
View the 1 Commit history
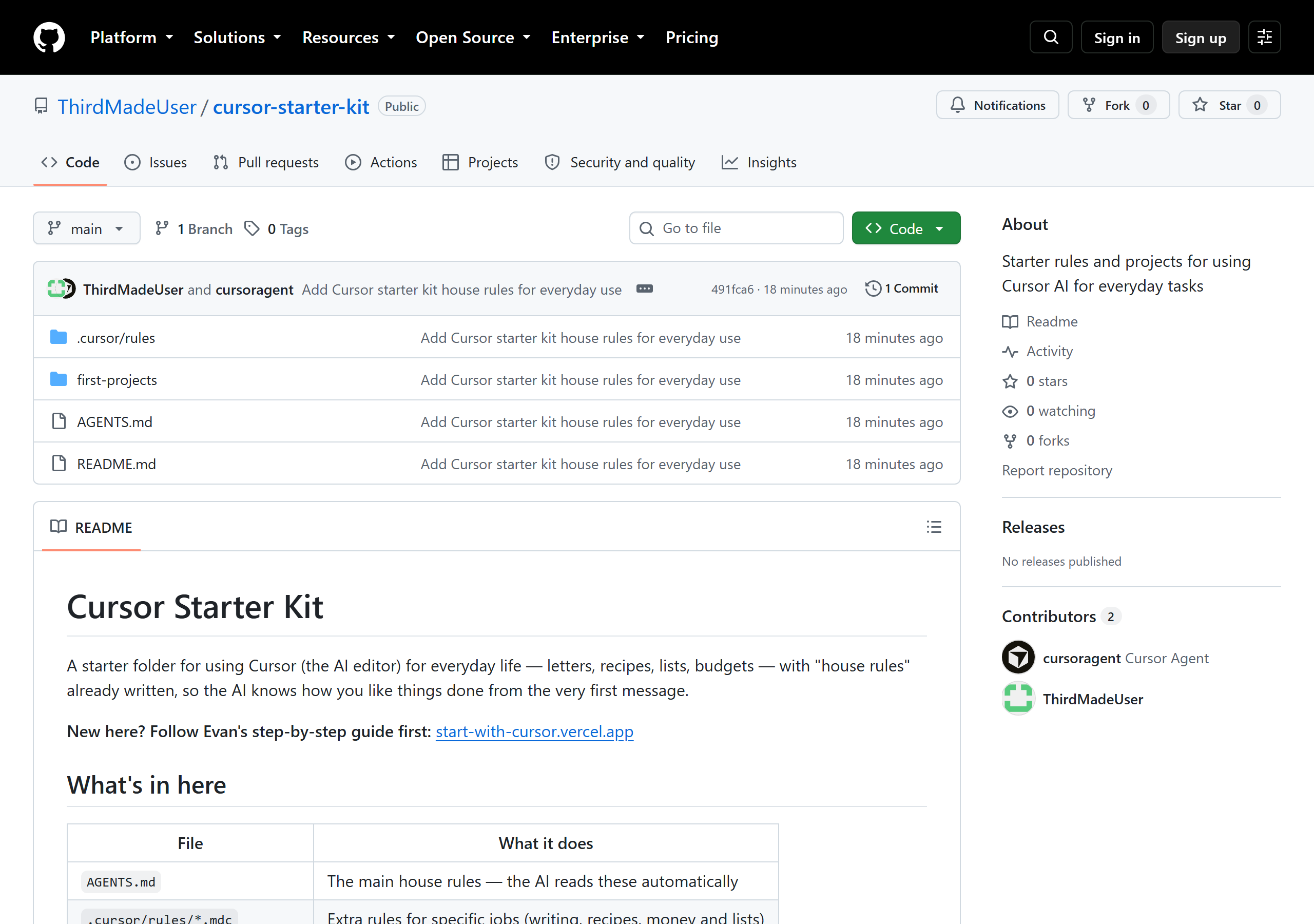pos(902,288)
